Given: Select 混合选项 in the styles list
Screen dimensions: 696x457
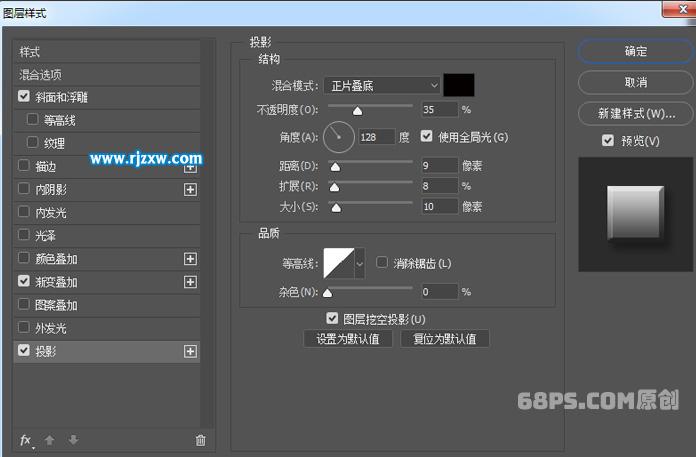Looking at the screenshot, I should pyautogui.click(x=40, y=75).
